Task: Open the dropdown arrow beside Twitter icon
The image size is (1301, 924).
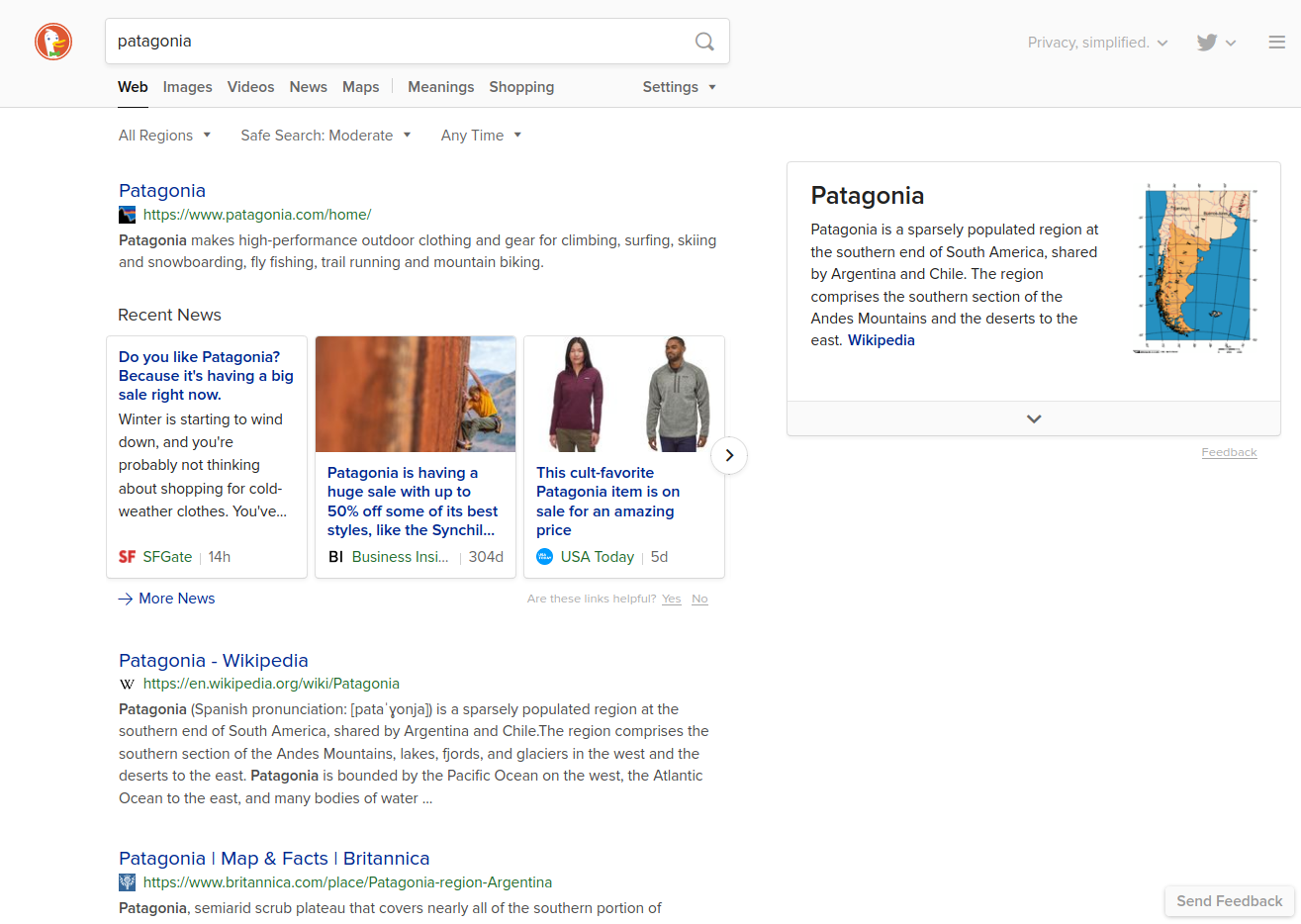Action: click(x=1231, y=43)
